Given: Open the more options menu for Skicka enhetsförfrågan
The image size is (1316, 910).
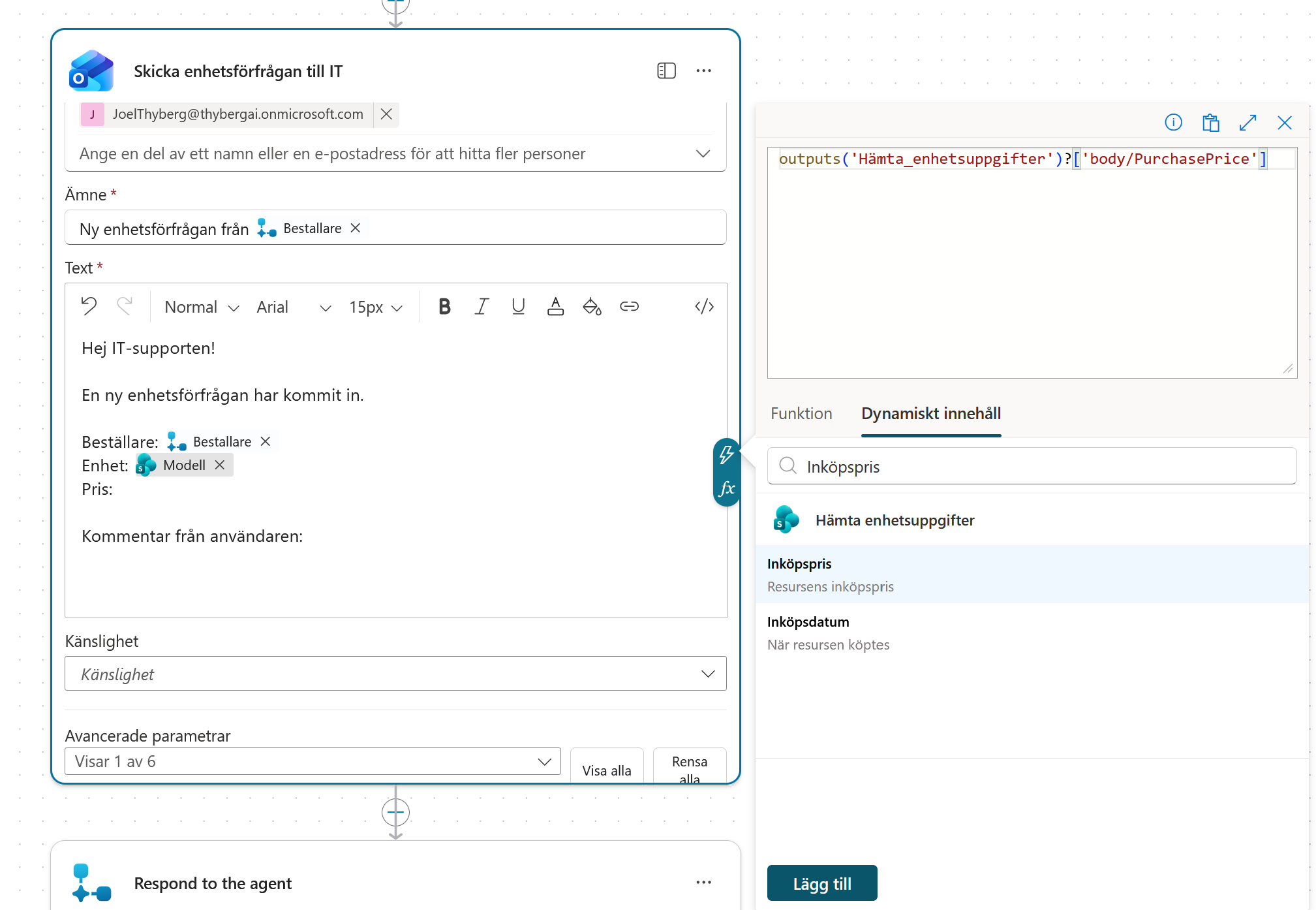Looking at the screenshot, I should [x=703, y=71].
